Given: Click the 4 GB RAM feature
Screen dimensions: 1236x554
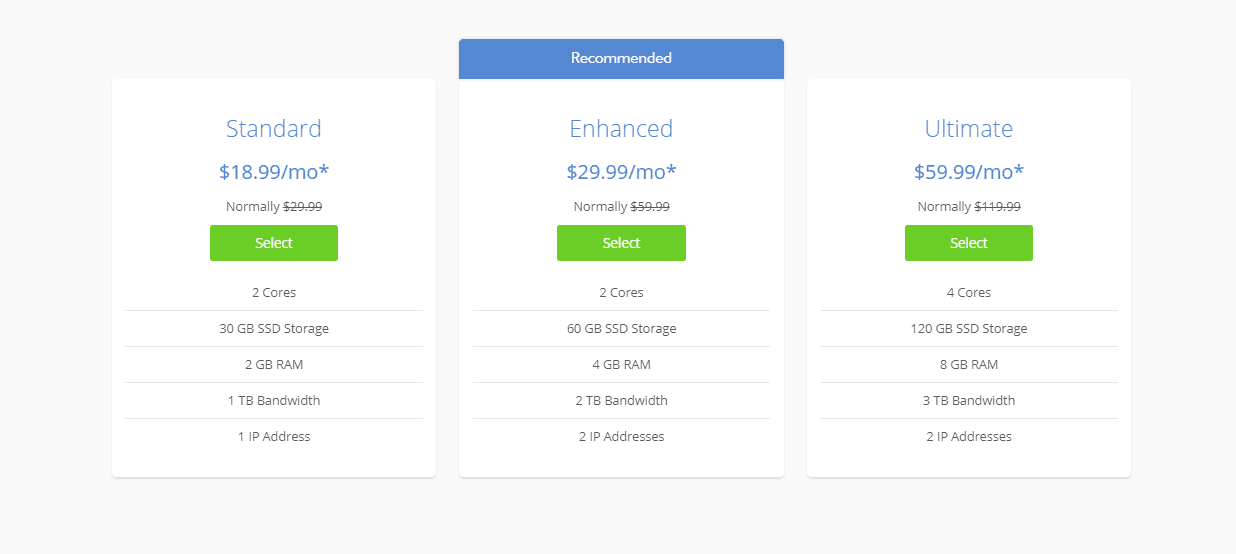Looking at the screenshot, I should coord(621,365).
